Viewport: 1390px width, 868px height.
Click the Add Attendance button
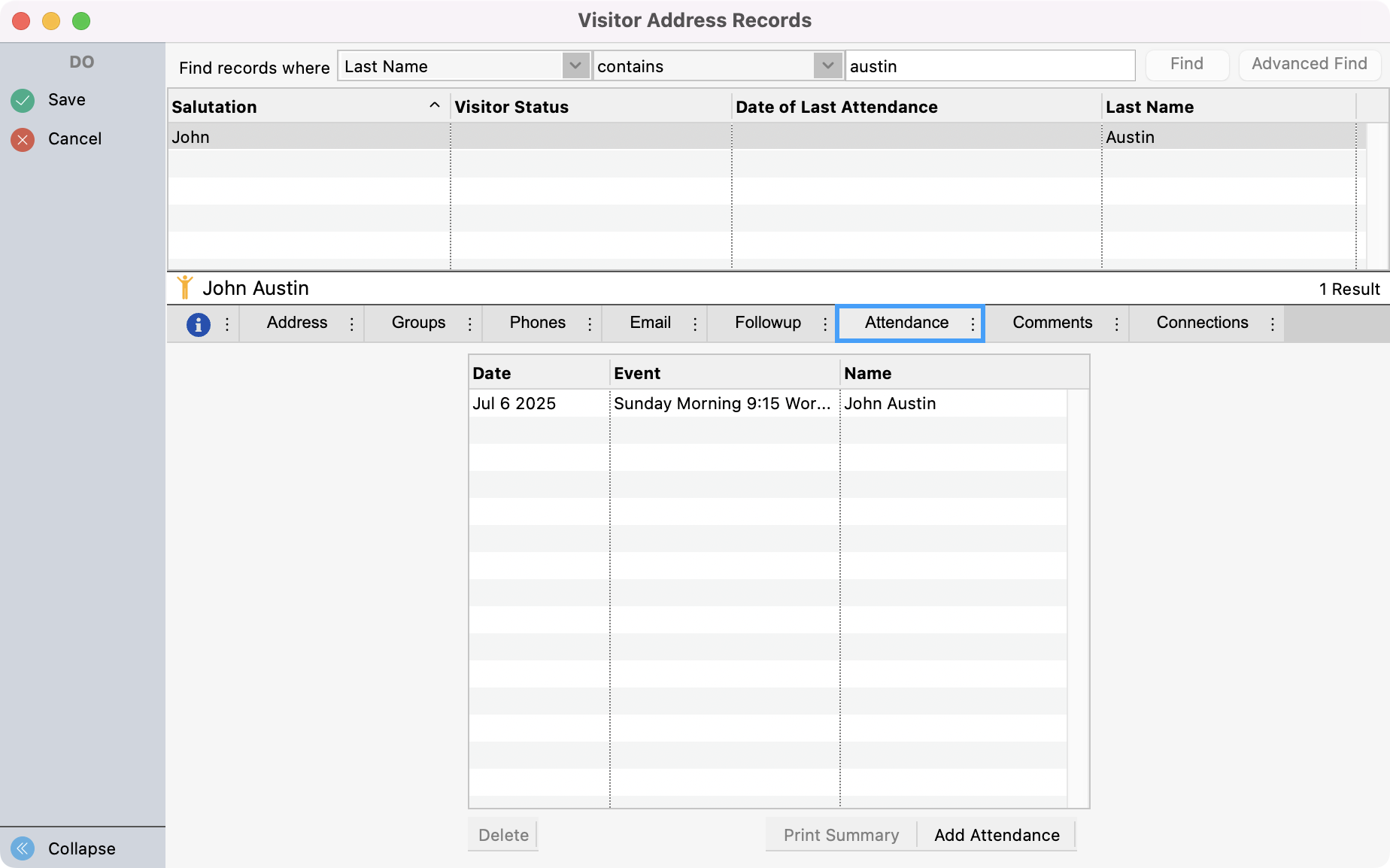(996, 835)
